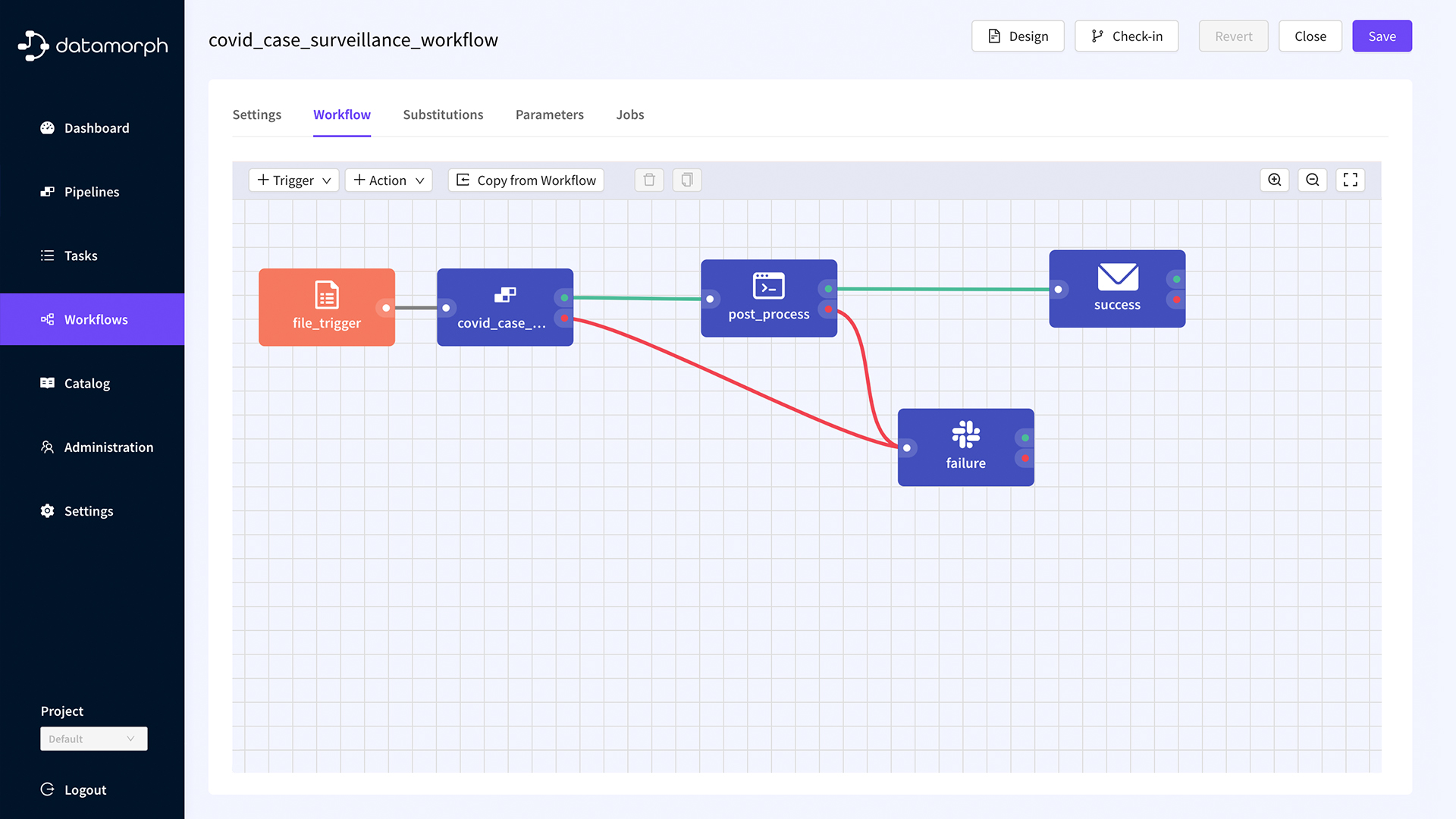Image resolution: width=1456 pixels, height=819 pixels.
Task: Go to Pipelines in sidebar
Action: click(91, 192)
